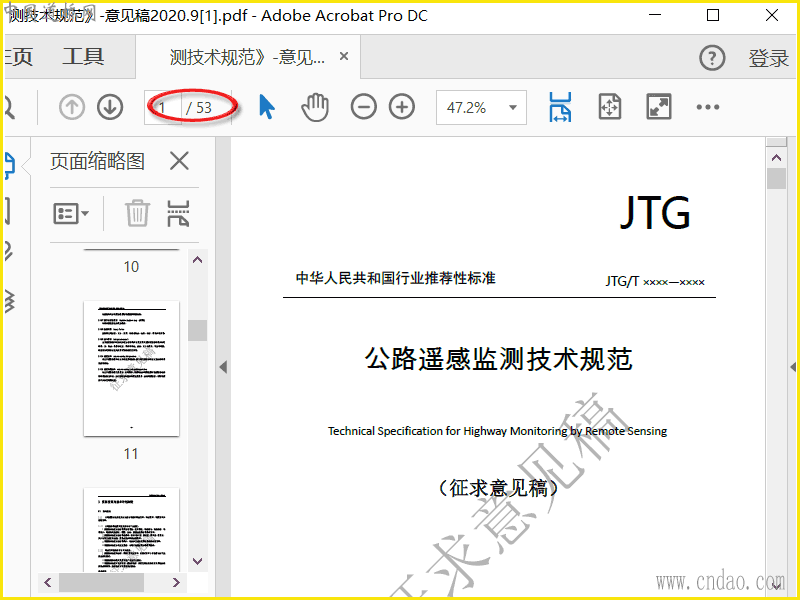Zoom in with the plus button
Screen dimensions: 800x600
coord(402,107)
